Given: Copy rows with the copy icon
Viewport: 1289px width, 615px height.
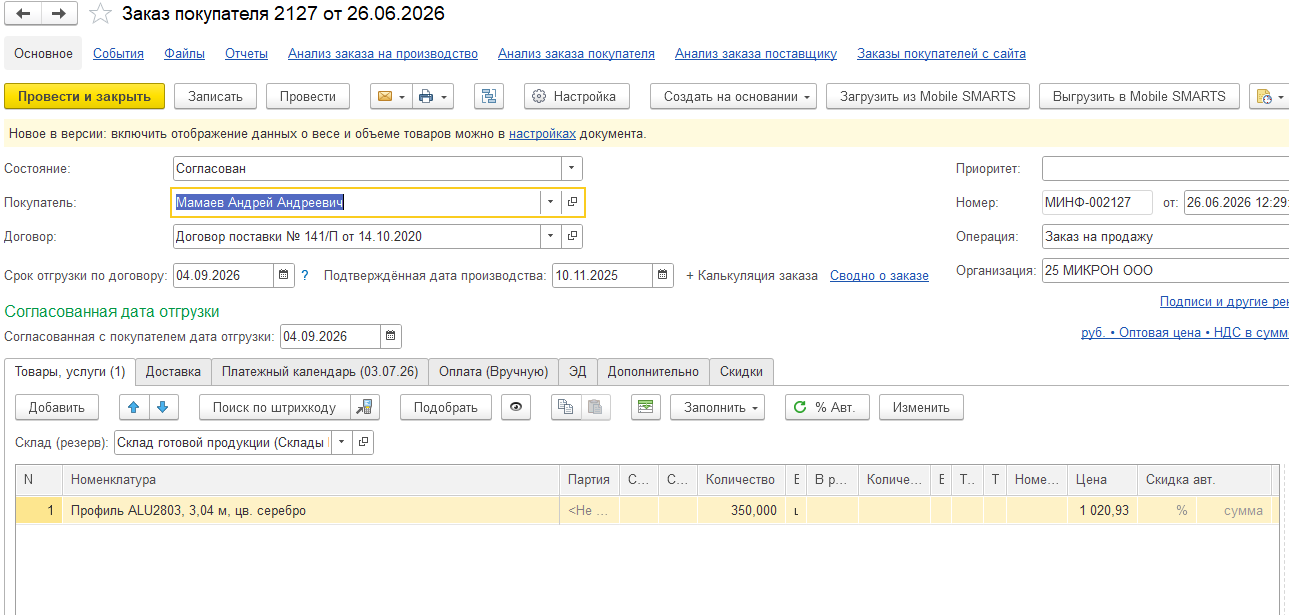Looking at the screenshot, I should (x=566, y=407).
